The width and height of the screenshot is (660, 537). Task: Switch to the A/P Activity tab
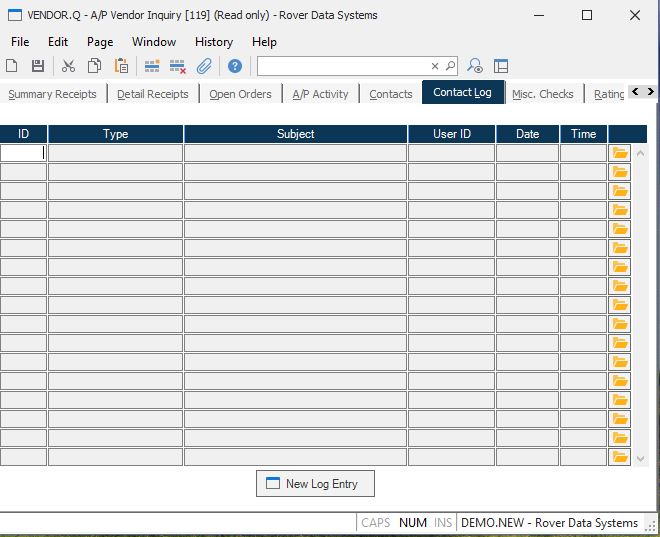[x=320, y=94]
